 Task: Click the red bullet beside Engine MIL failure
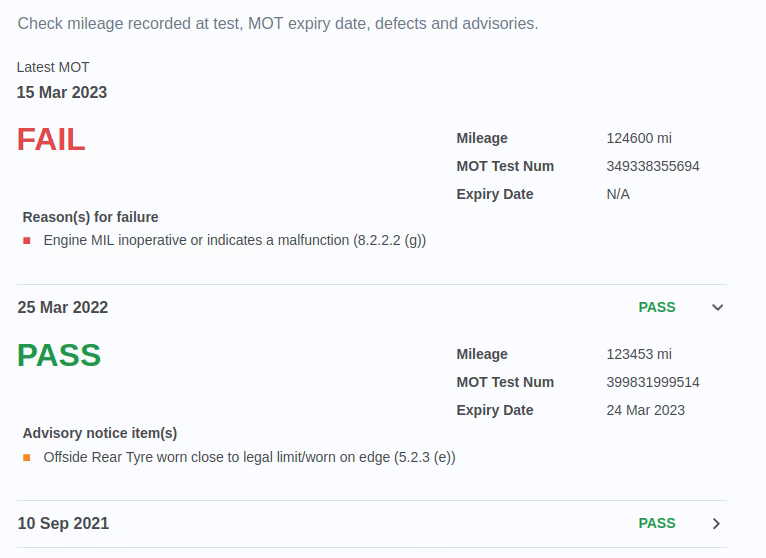pyautogui.click(x=27, y=241)
